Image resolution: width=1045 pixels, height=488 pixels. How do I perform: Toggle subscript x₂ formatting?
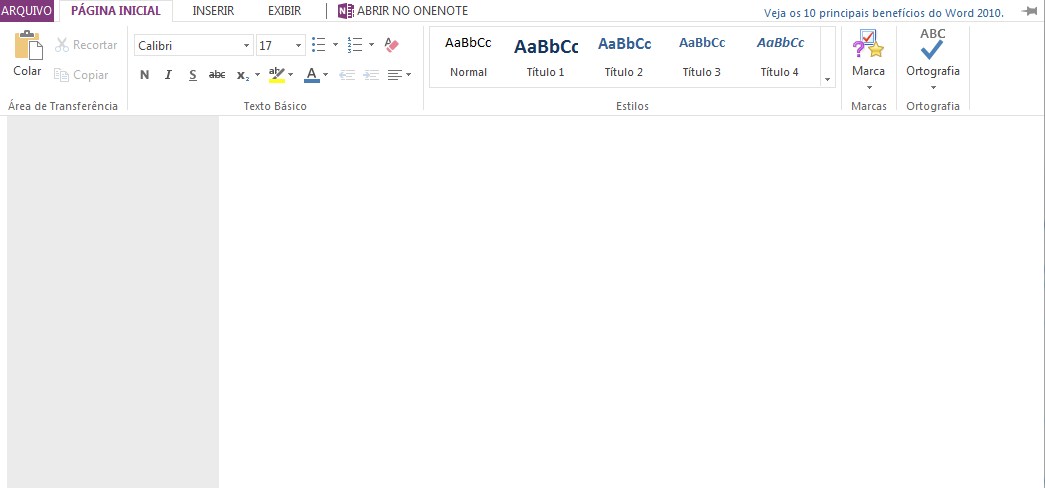pos(243,75)
